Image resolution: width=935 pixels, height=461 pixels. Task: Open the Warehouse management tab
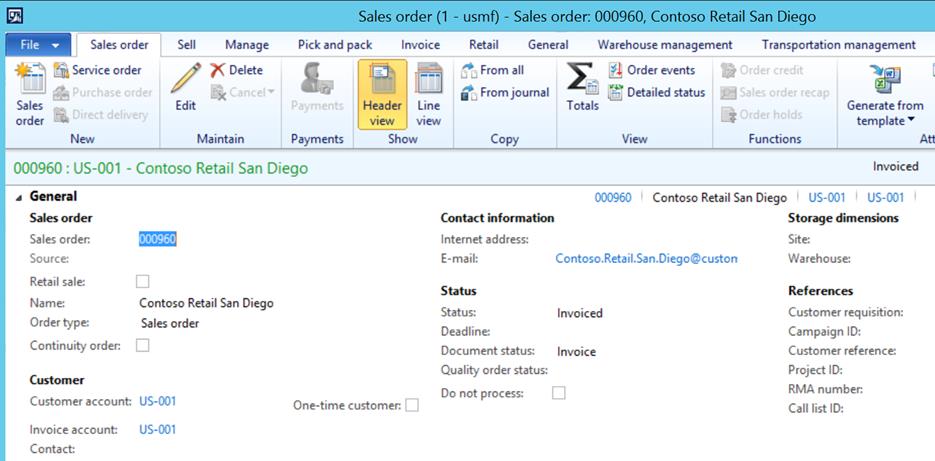(x=665, y=45)
